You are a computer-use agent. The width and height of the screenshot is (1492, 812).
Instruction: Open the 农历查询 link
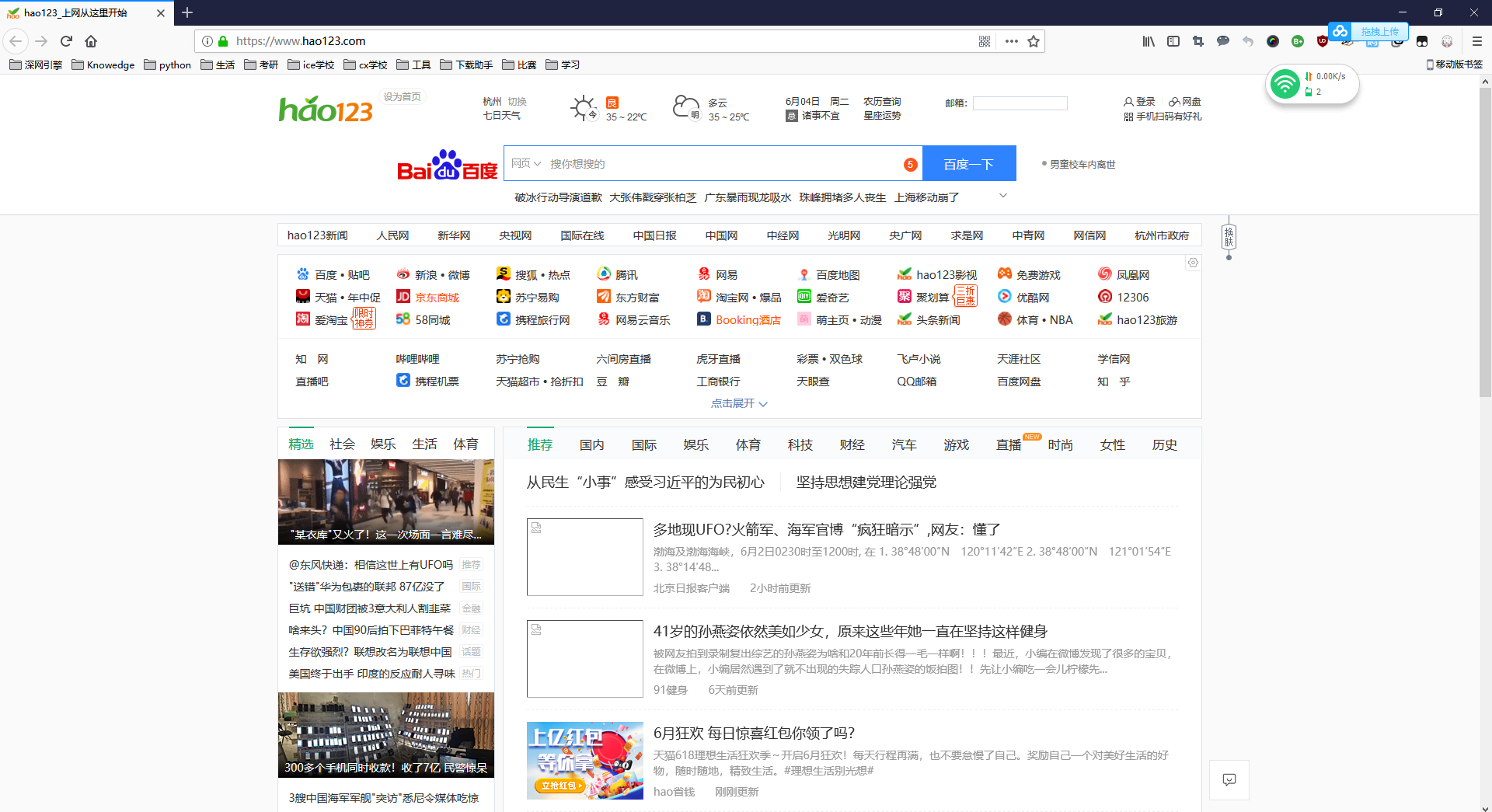click(882, 102)
